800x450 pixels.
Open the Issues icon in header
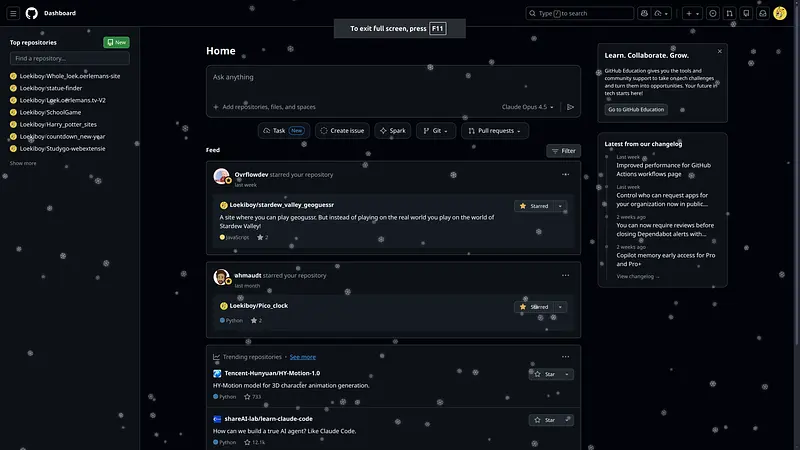click(x=713, y=13)
